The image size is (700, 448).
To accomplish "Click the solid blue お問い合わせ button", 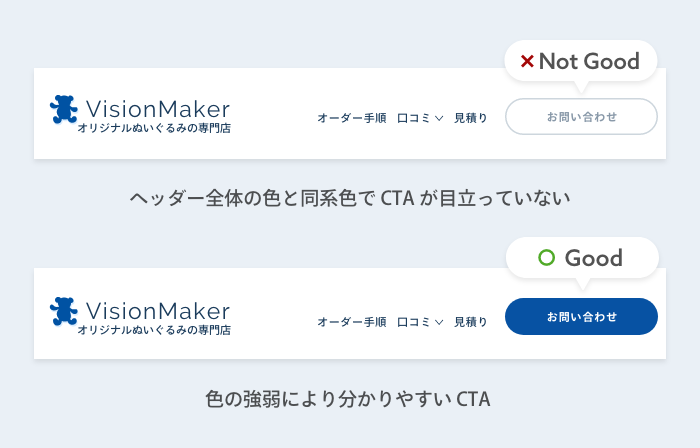I will (581, 316).
